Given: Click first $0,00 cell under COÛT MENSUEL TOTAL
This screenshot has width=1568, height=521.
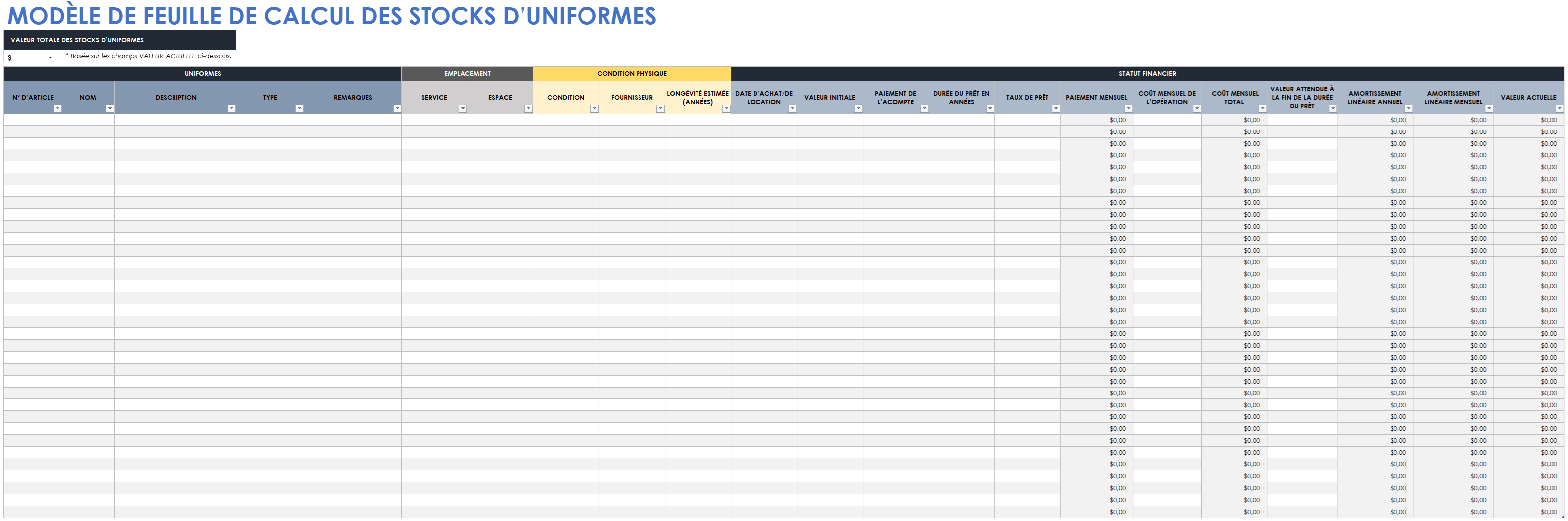Looking at the screenshot, I should point(1234,120).
